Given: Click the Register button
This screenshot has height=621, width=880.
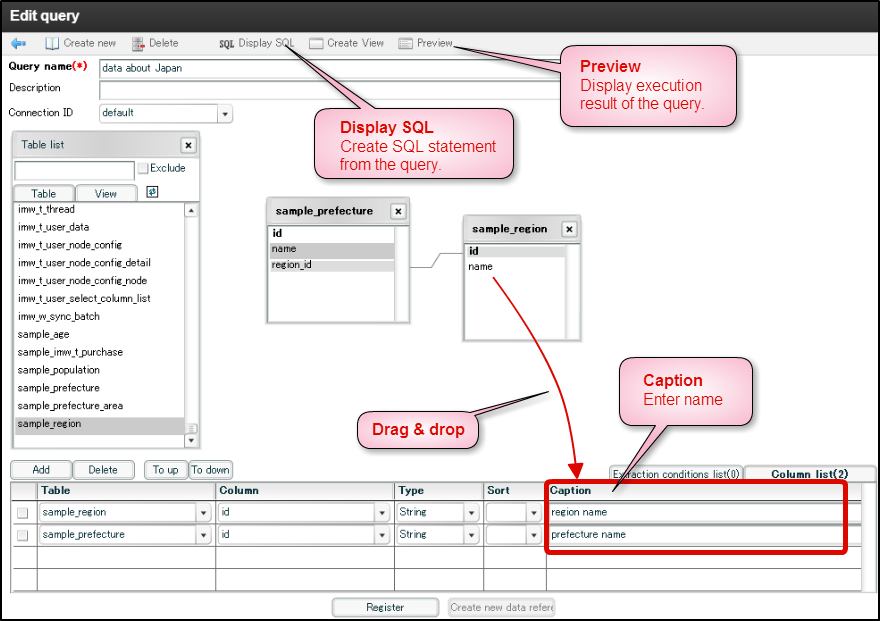Looking at the screenshot, I should [385, 606].
